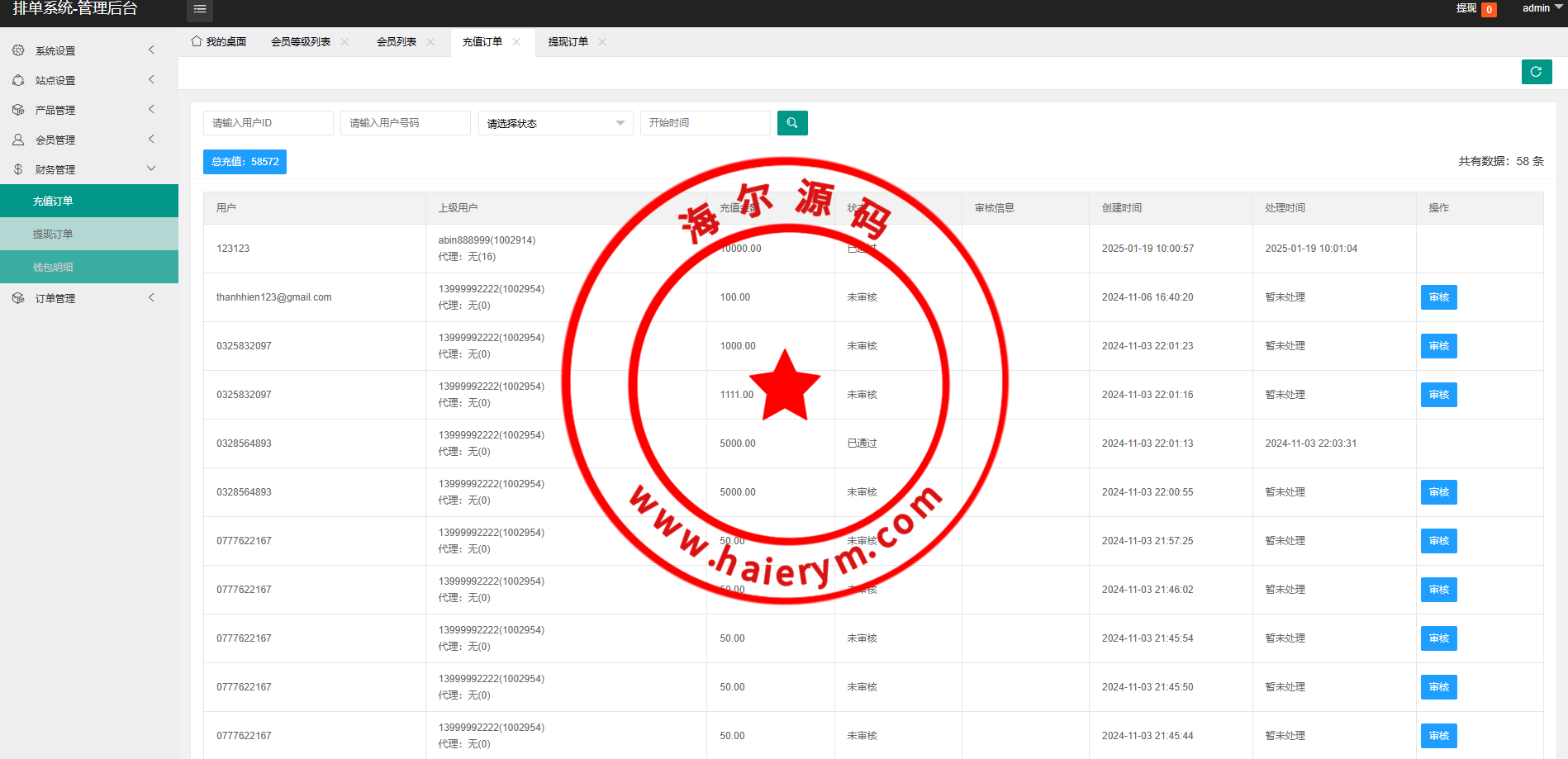Click the 系统设置 gear icon
1568x759 pixels.
point(18,50)
